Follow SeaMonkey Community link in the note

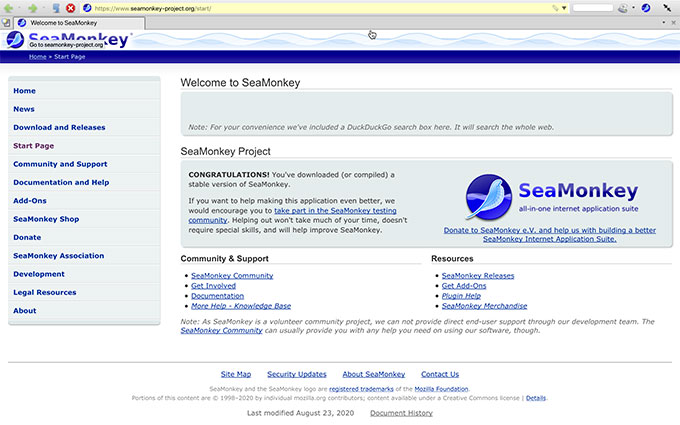click(221, 330)
